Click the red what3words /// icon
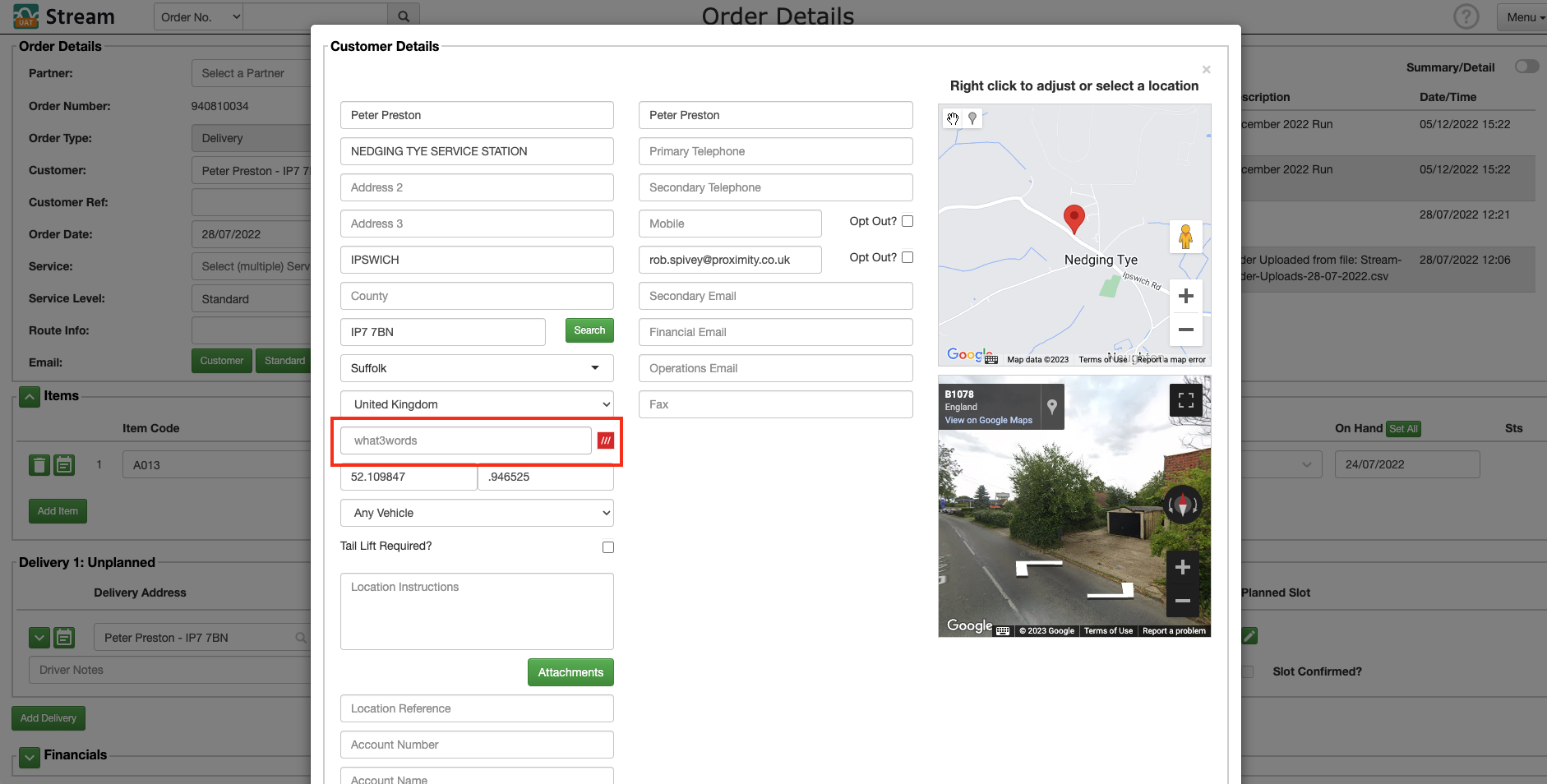This screenshot has height=784, width=1547. click(605, 440)
